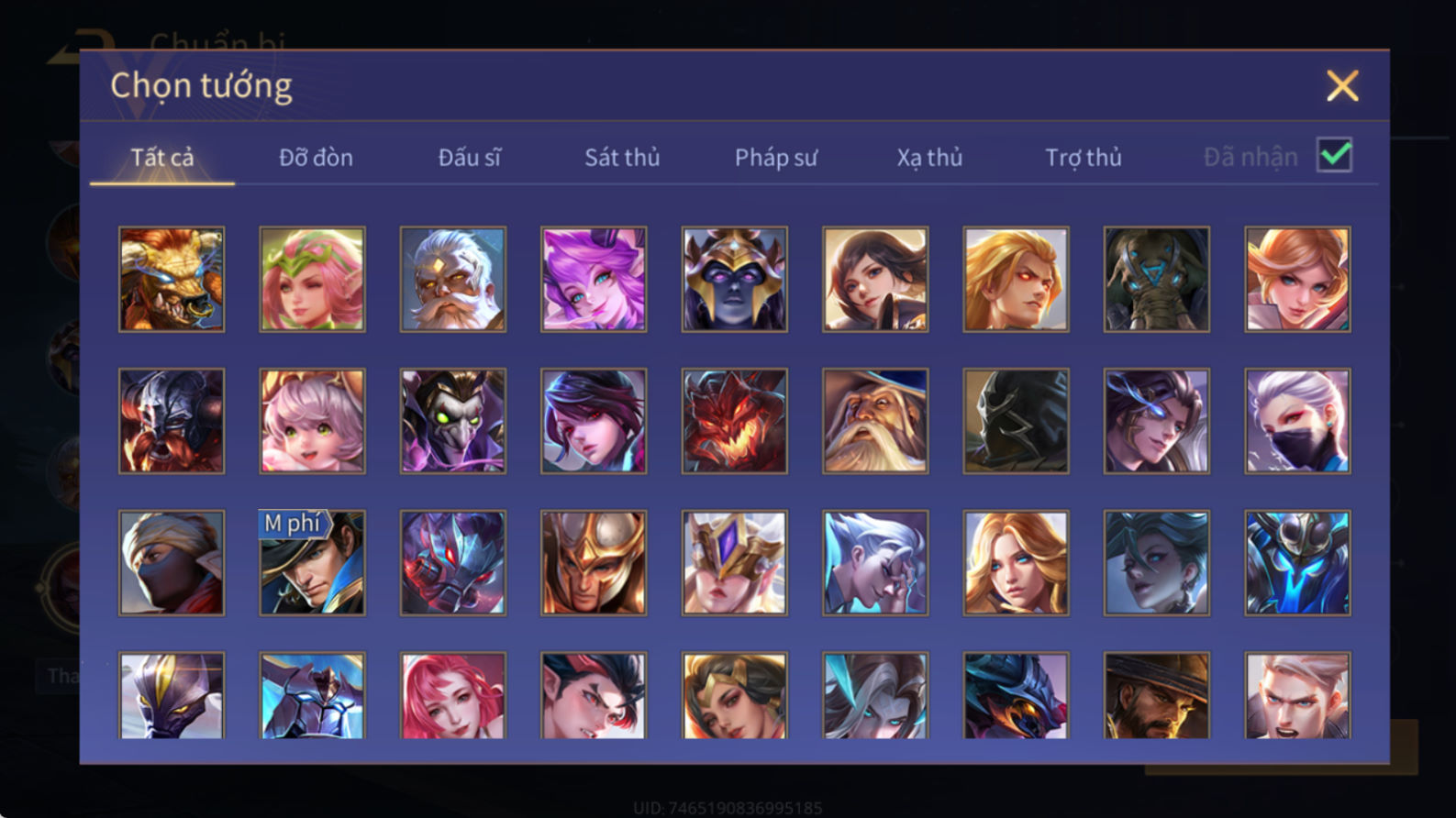The width and height of the screenshot is (1456, 818).
Task: Close the Chọn tướng dialog
Action: click(x=1342, y=86)
